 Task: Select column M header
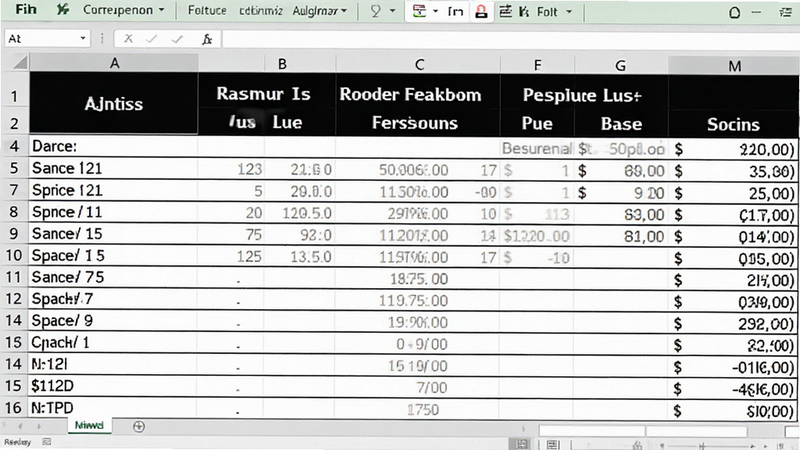(x=734, y=66)
